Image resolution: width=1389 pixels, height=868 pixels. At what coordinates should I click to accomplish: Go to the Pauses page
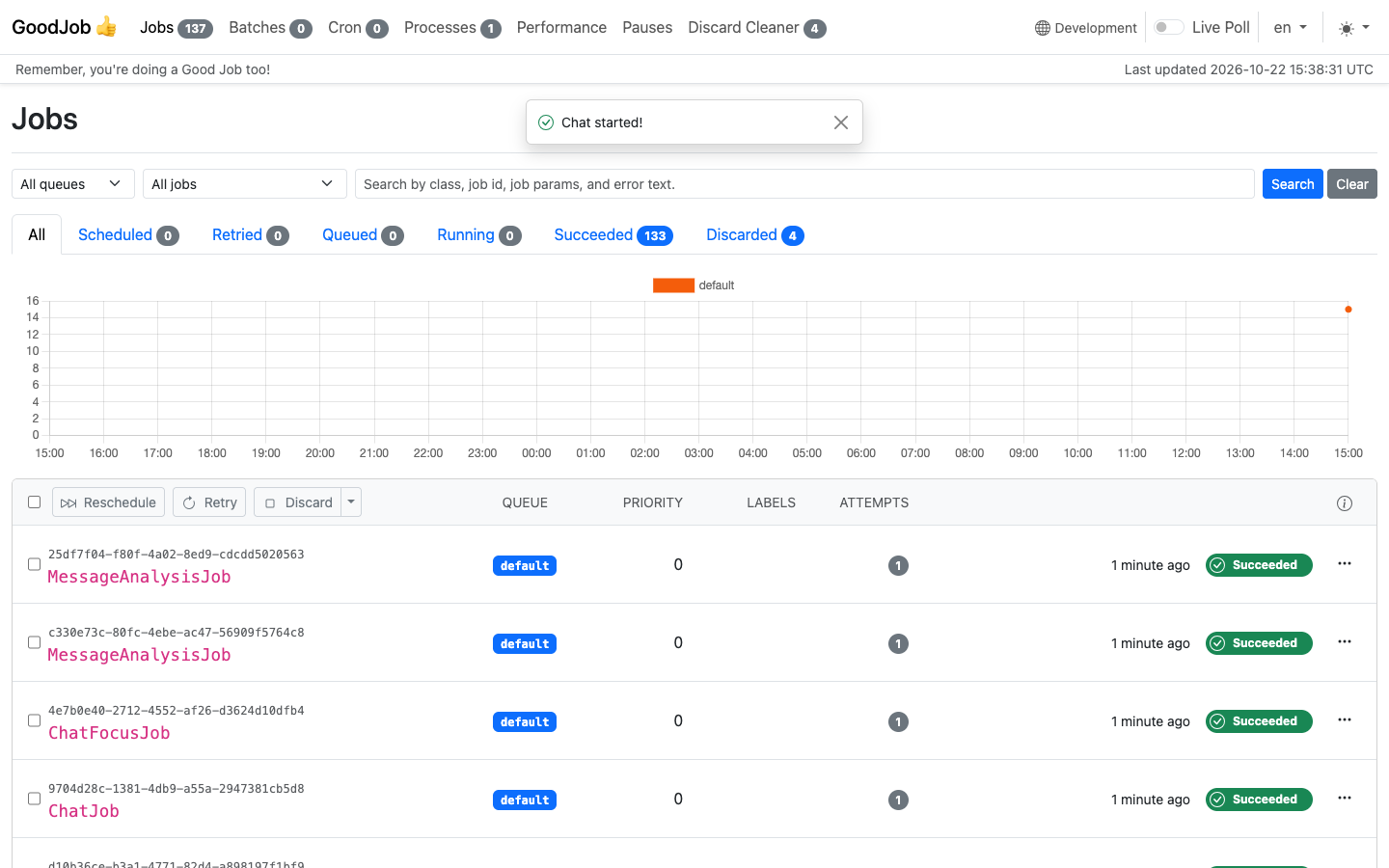(647, 28)
